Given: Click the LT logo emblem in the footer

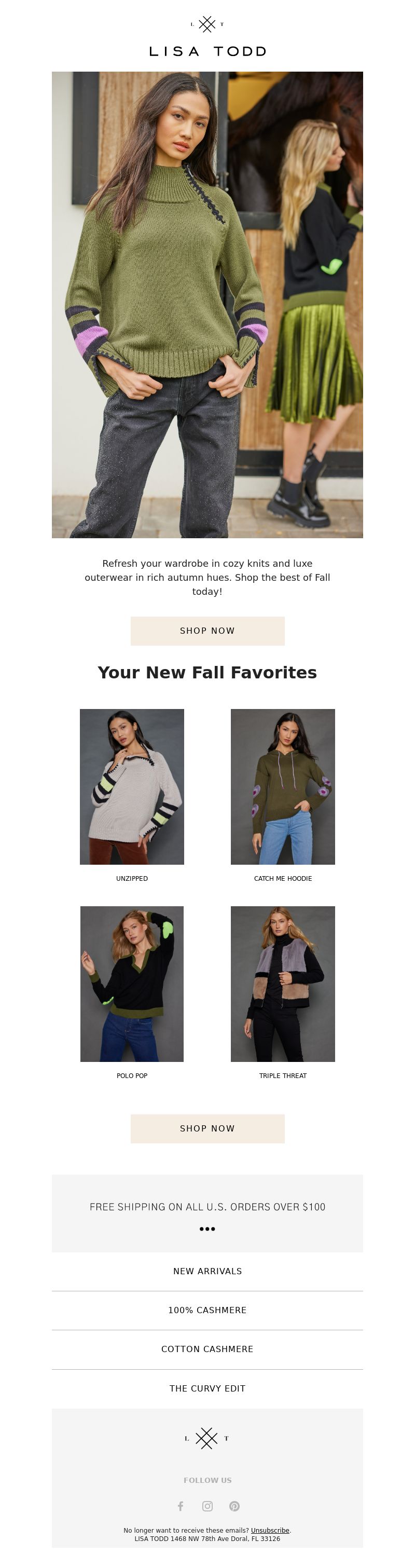Looking at the screenshot, I should click(x=207, y=1438).
